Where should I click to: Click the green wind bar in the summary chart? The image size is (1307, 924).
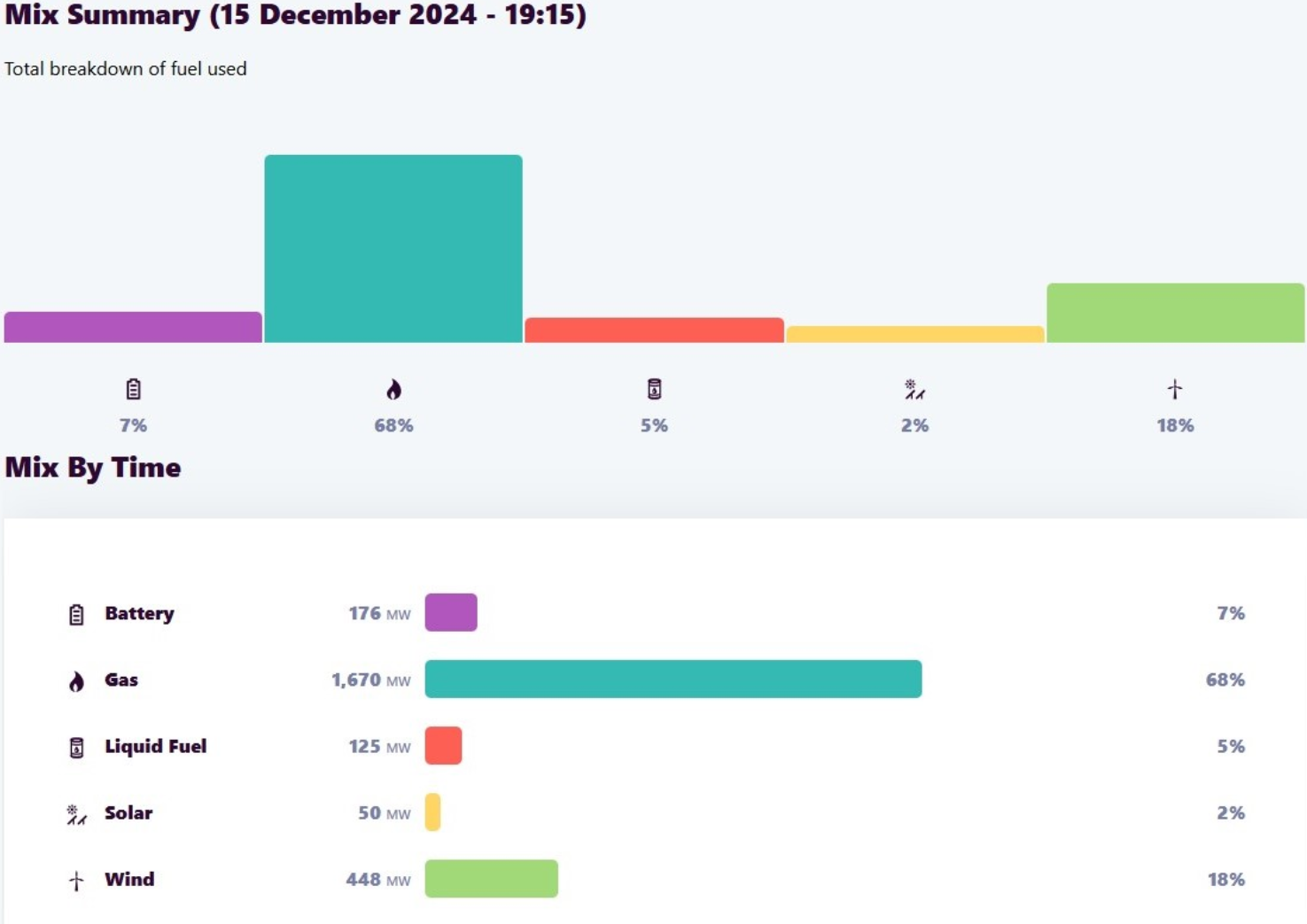click(1175, 313)
